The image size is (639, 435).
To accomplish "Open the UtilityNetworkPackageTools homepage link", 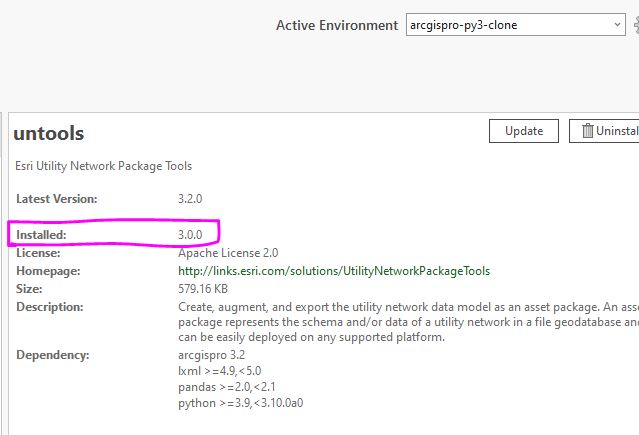I will click(x=334, y=271).
